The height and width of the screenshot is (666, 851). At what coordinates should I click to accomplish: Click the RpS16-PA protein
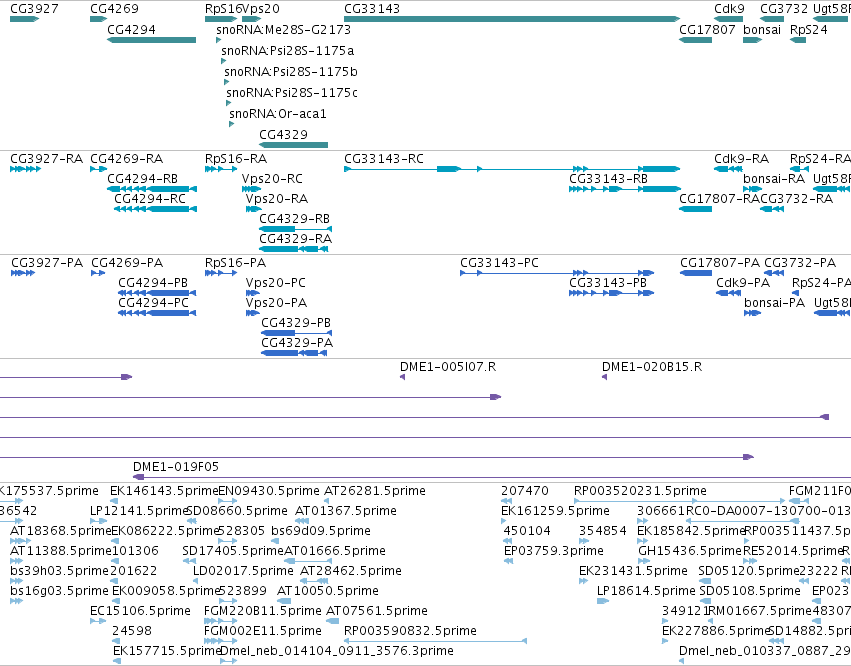221,273
